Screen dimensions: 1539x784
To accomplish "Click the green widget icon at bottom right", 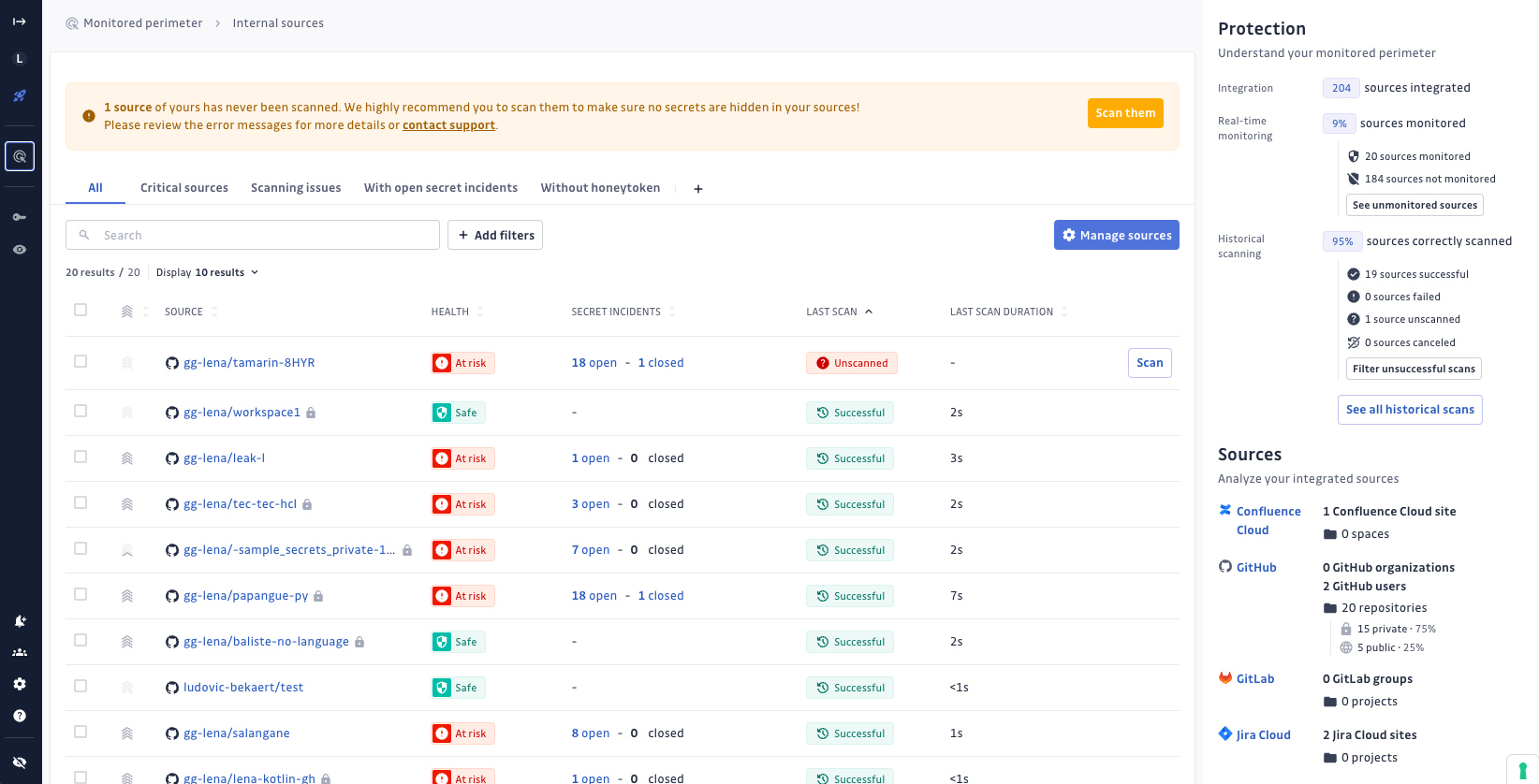I will [1523, 770].
